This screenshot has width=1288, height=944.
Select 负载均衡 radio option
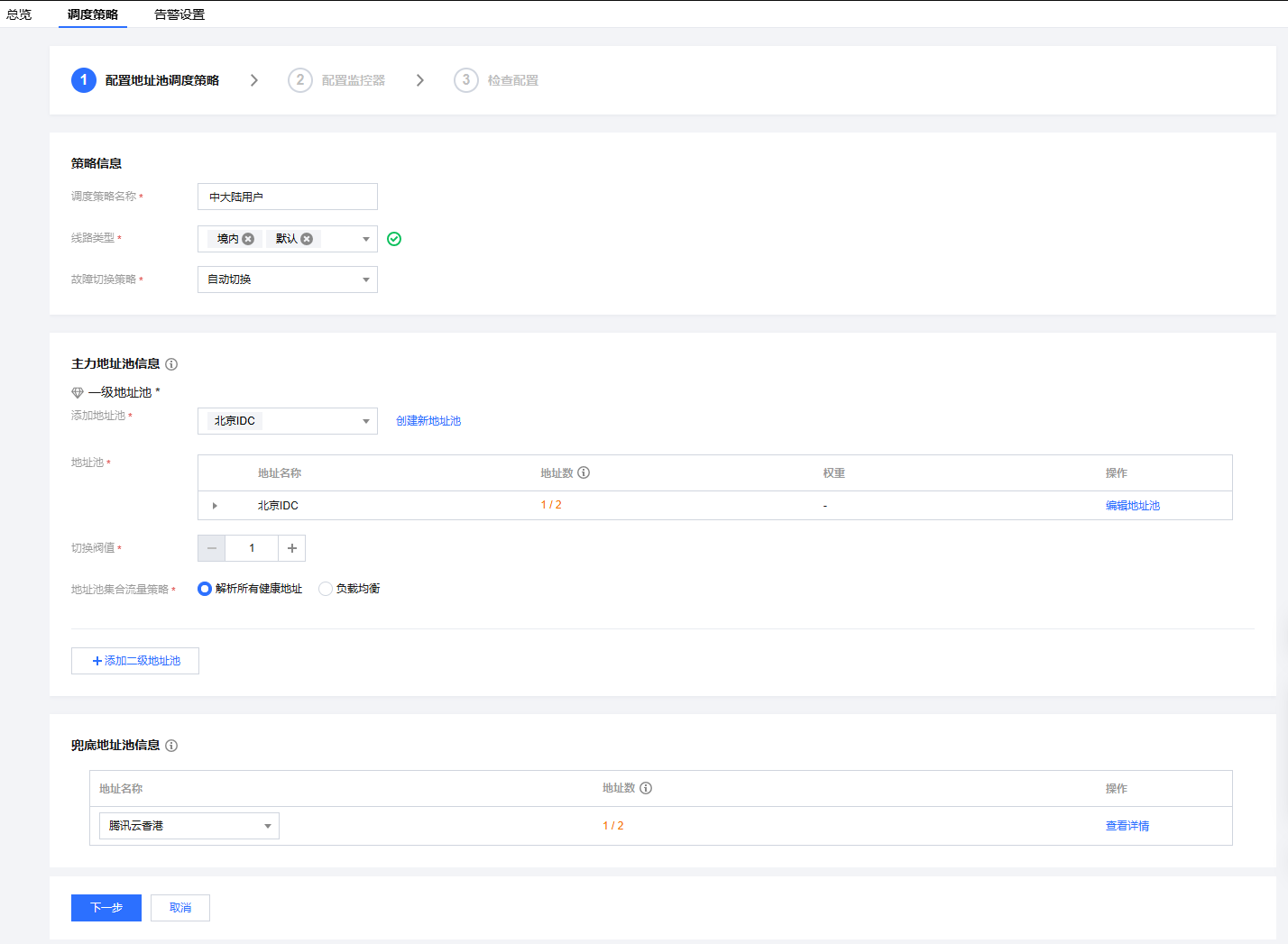[326, 589]
